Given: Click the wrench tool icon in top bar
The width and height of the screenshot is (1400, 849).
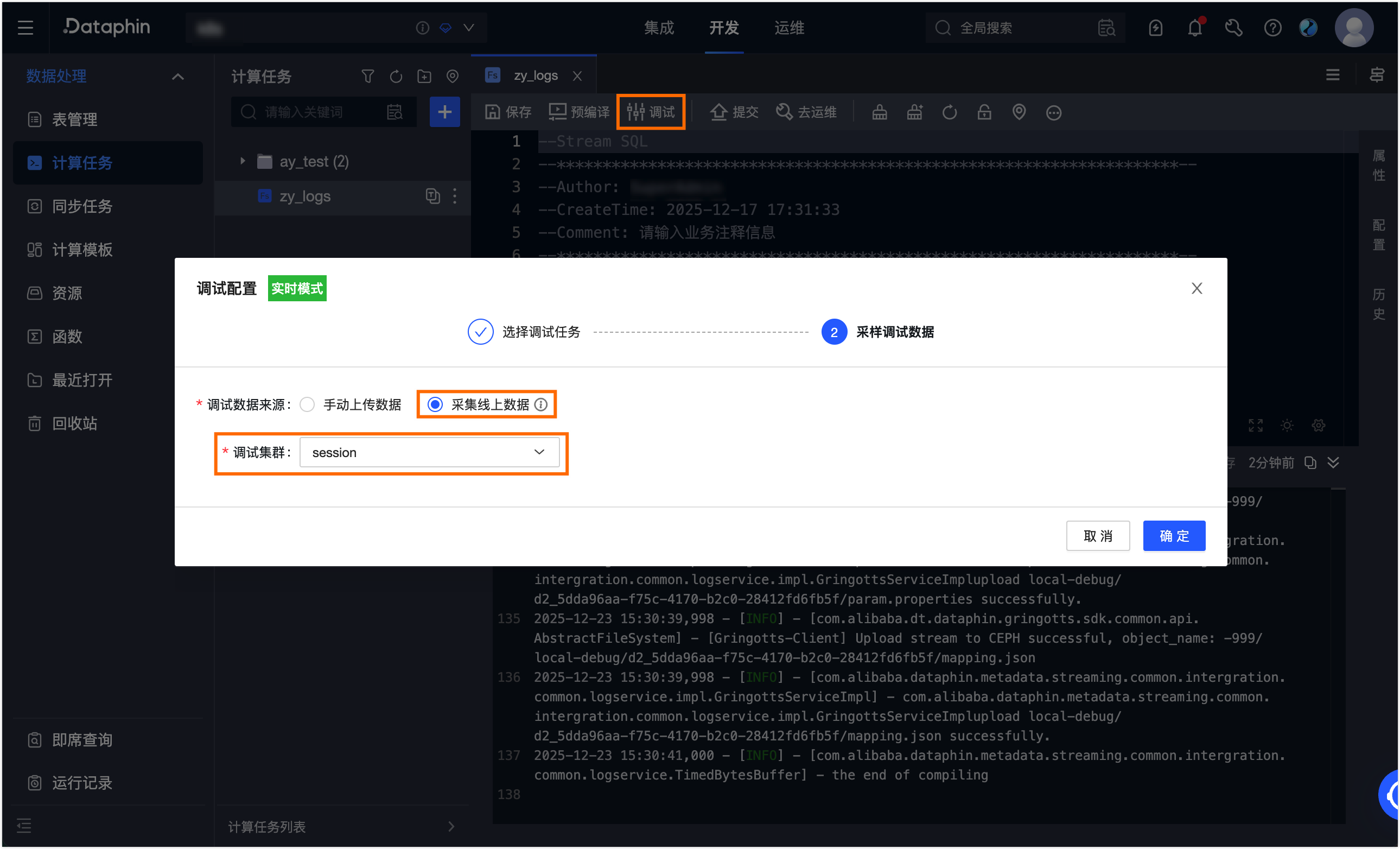Looking at the screenshot, I should [x=1233, y=28].
